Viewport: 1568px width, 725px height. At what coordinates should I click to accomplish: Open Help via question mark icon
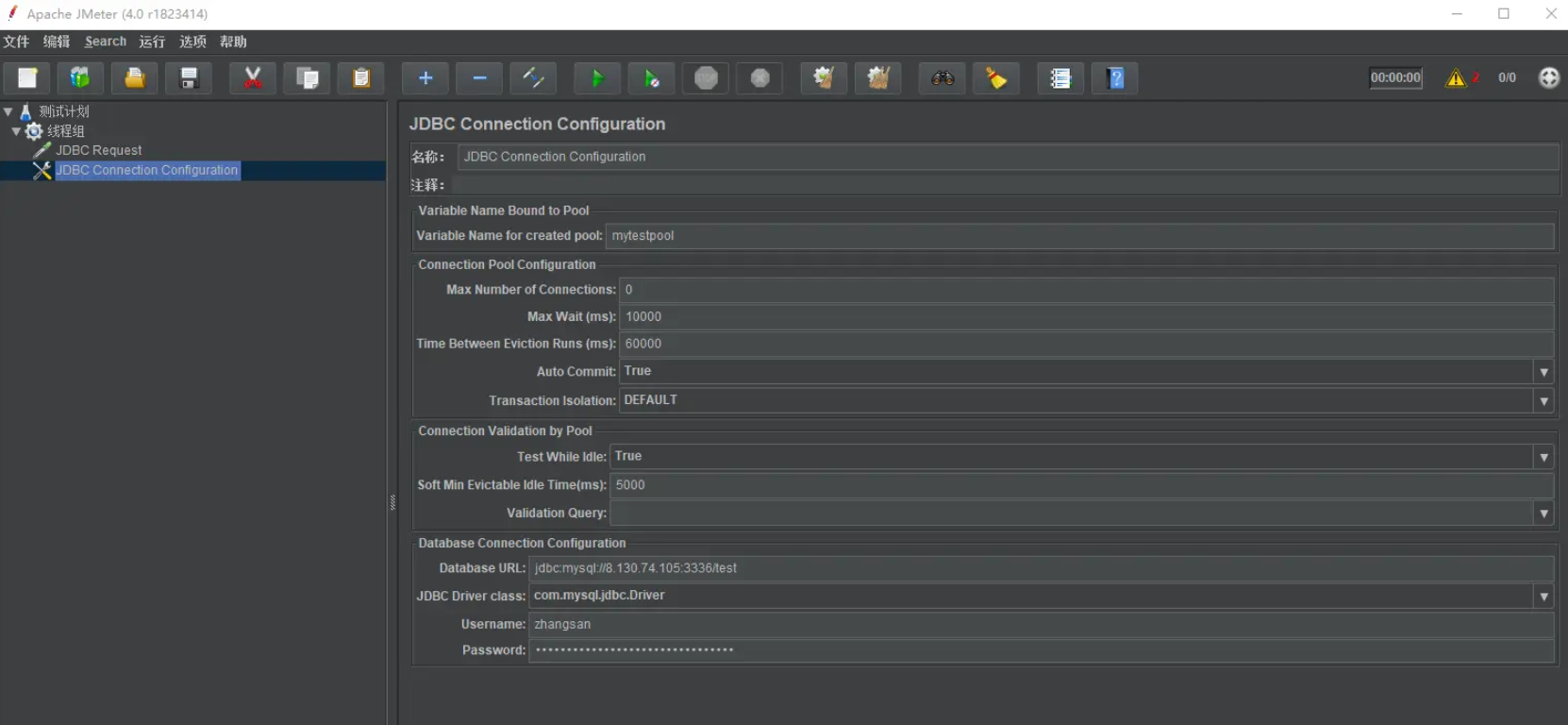click(1115, 78)
